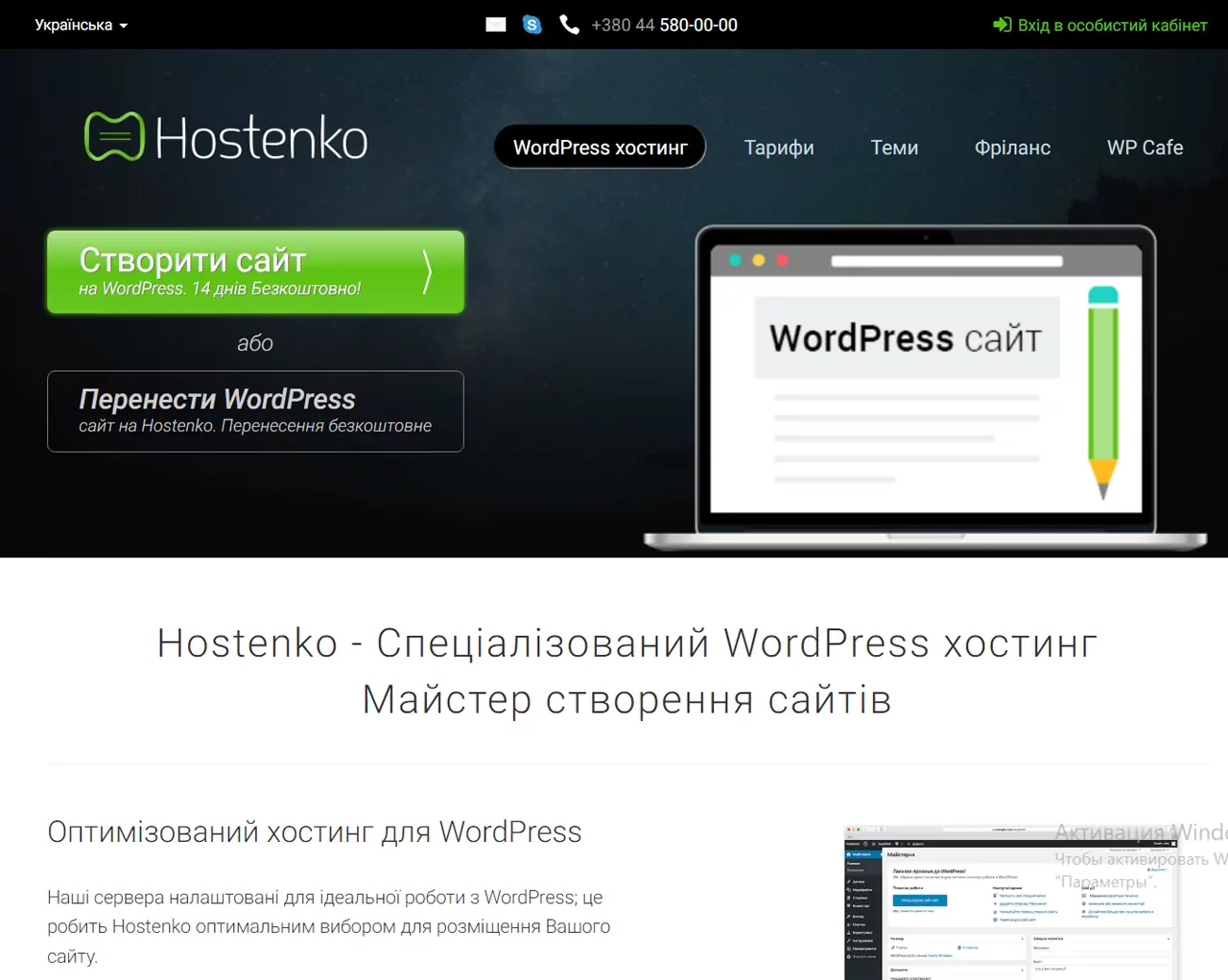The width and height of the screenshot is (1228, 980).
Task: Select WordPress хостинг menu item
Action: point(601,147)
